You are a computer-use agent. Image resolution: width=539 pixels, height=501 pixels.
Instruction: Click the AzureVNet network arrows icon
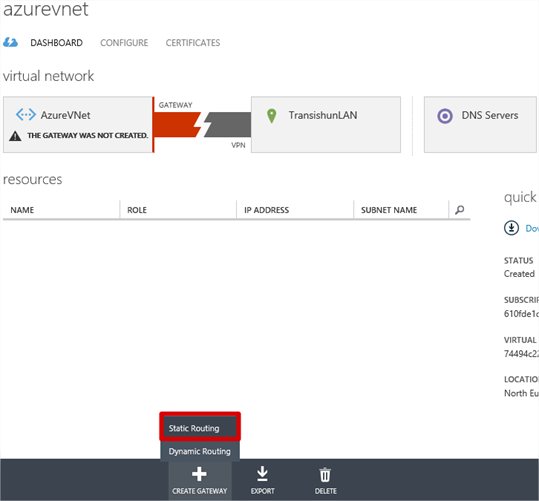(26, 115)
